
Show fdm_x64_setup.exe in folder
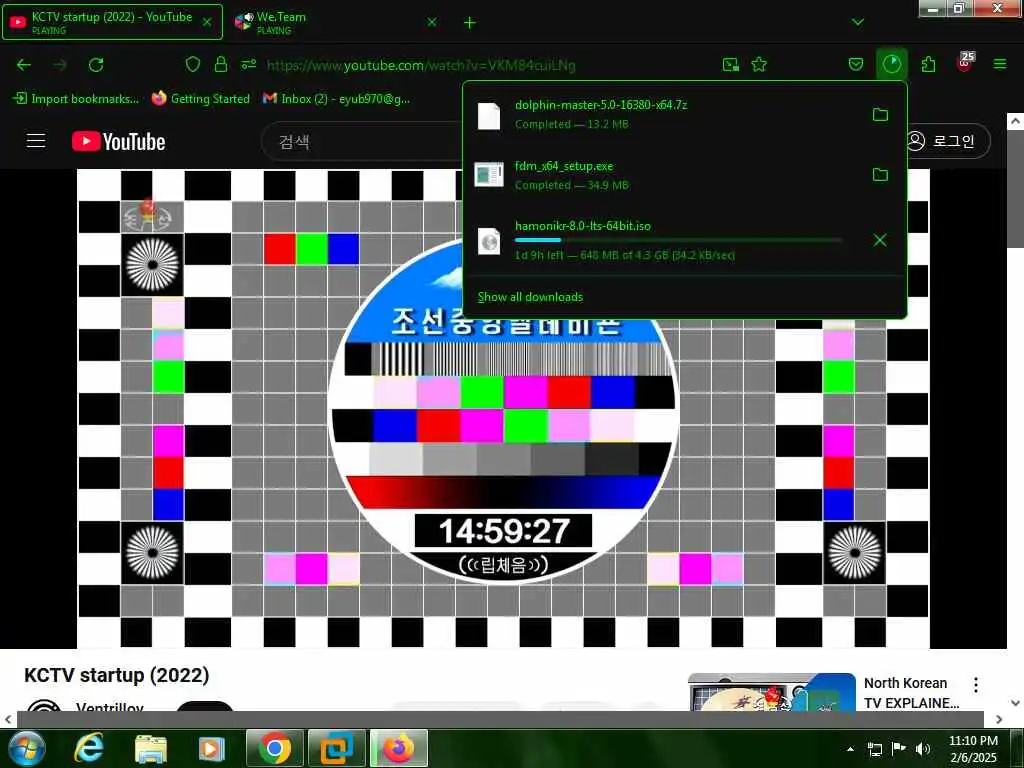coord(880,174)
